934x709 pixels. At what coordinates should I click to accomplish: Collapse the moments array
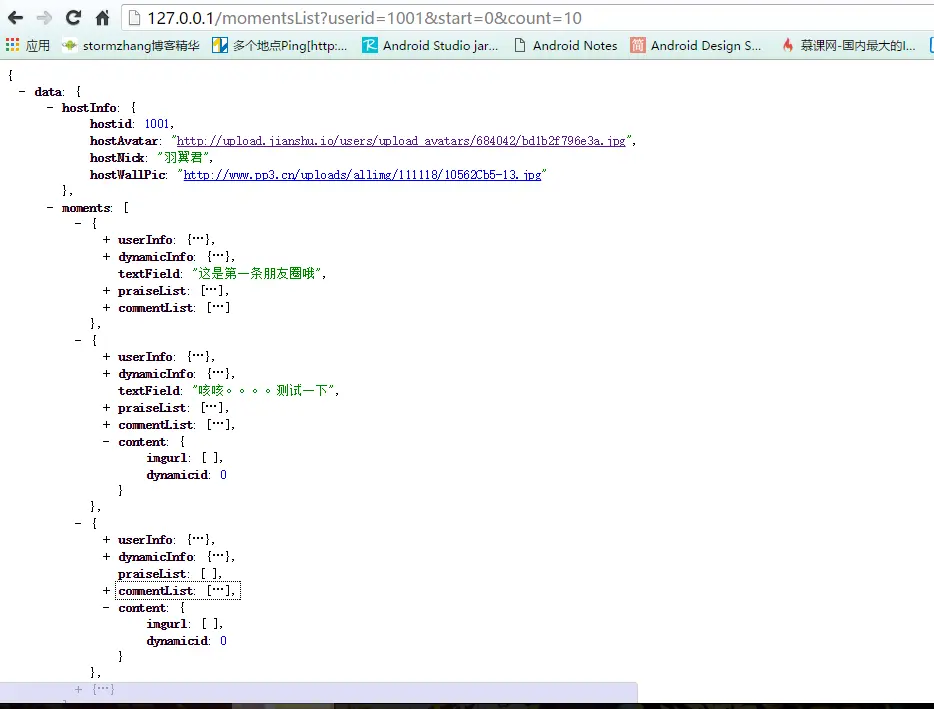click(x=50, y=207)
